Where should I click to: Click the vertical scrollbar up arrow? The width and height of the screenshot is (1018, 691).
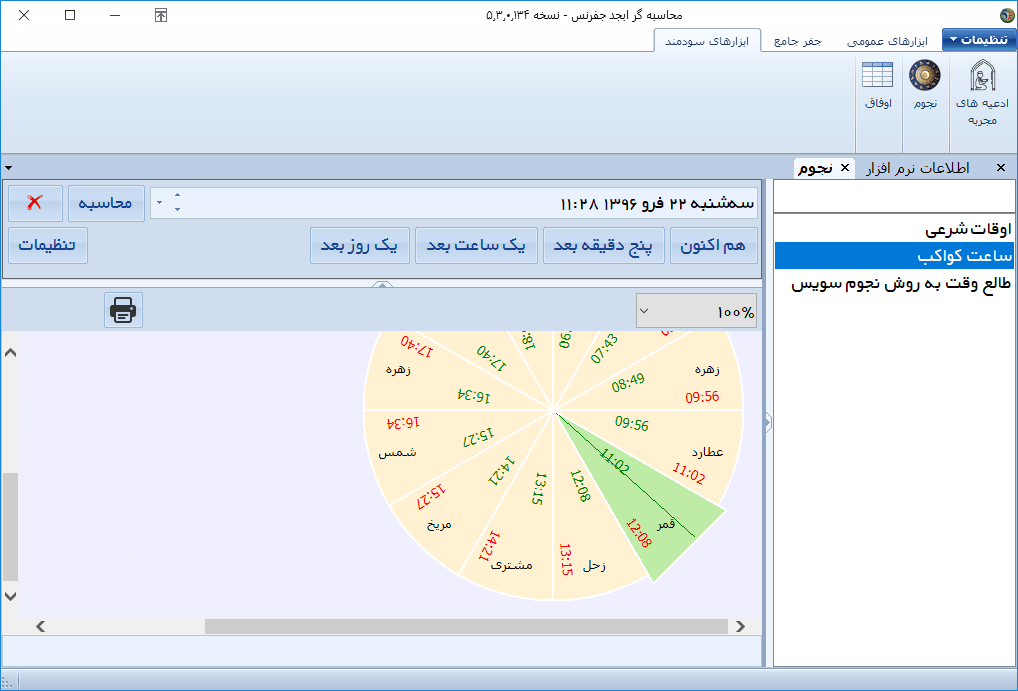(x=10, y=353)
